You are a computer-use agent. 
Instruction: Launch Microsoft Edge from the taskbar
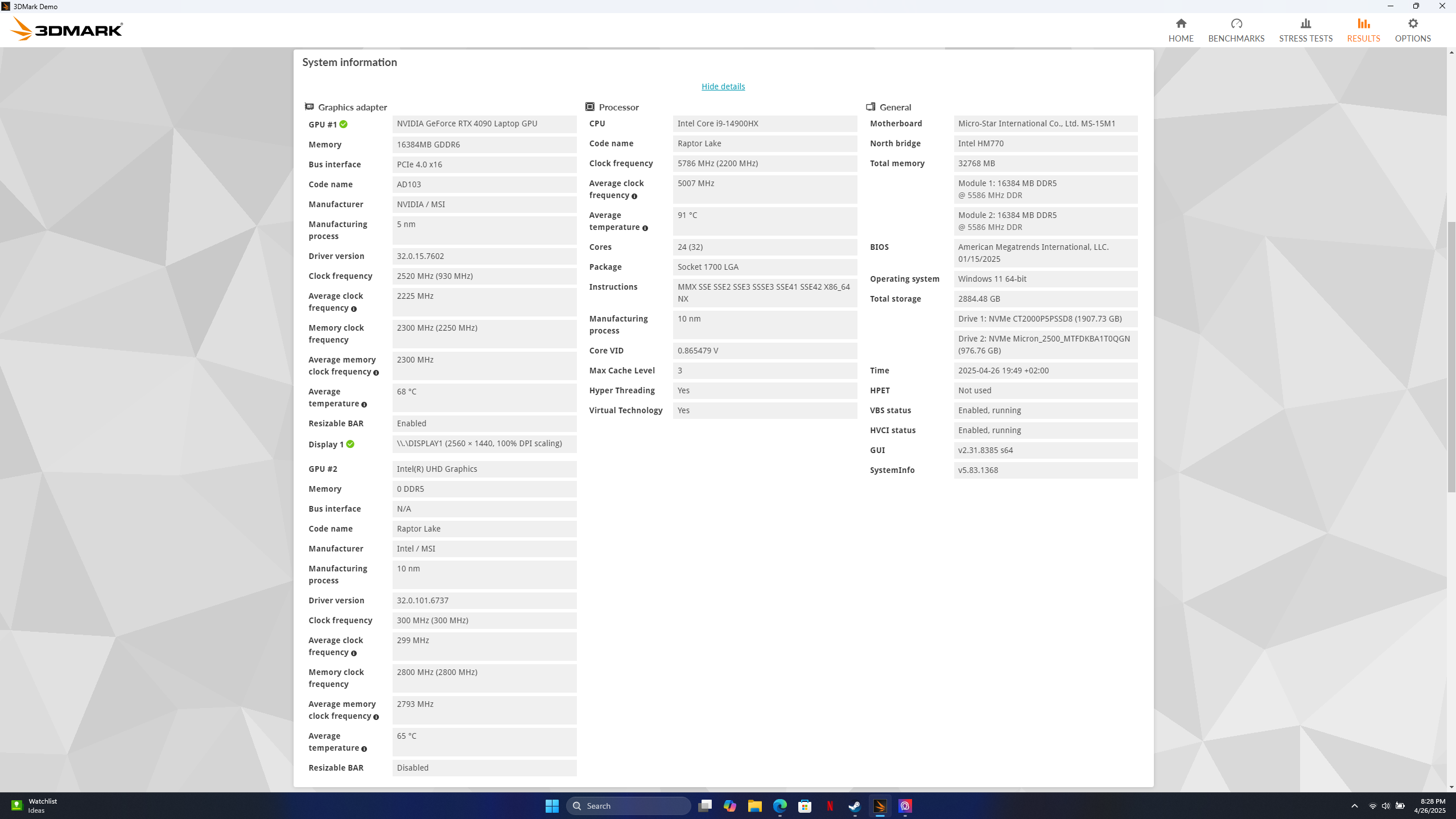click(779, 805)
